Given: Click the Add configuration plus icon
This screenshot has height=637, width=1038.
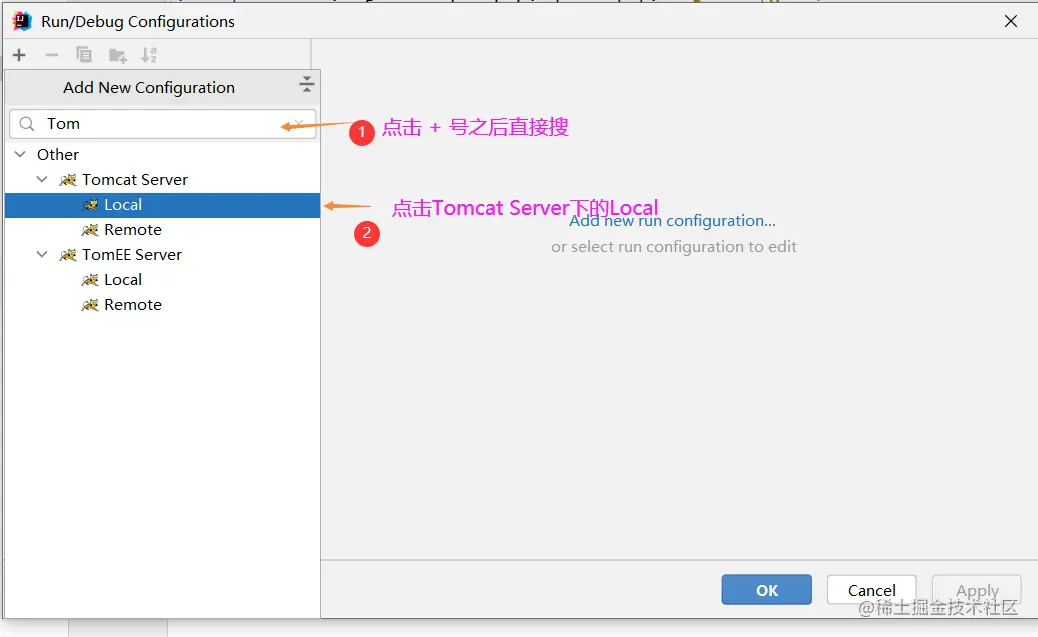Looking at the screenshot, I should click(19, 55).
